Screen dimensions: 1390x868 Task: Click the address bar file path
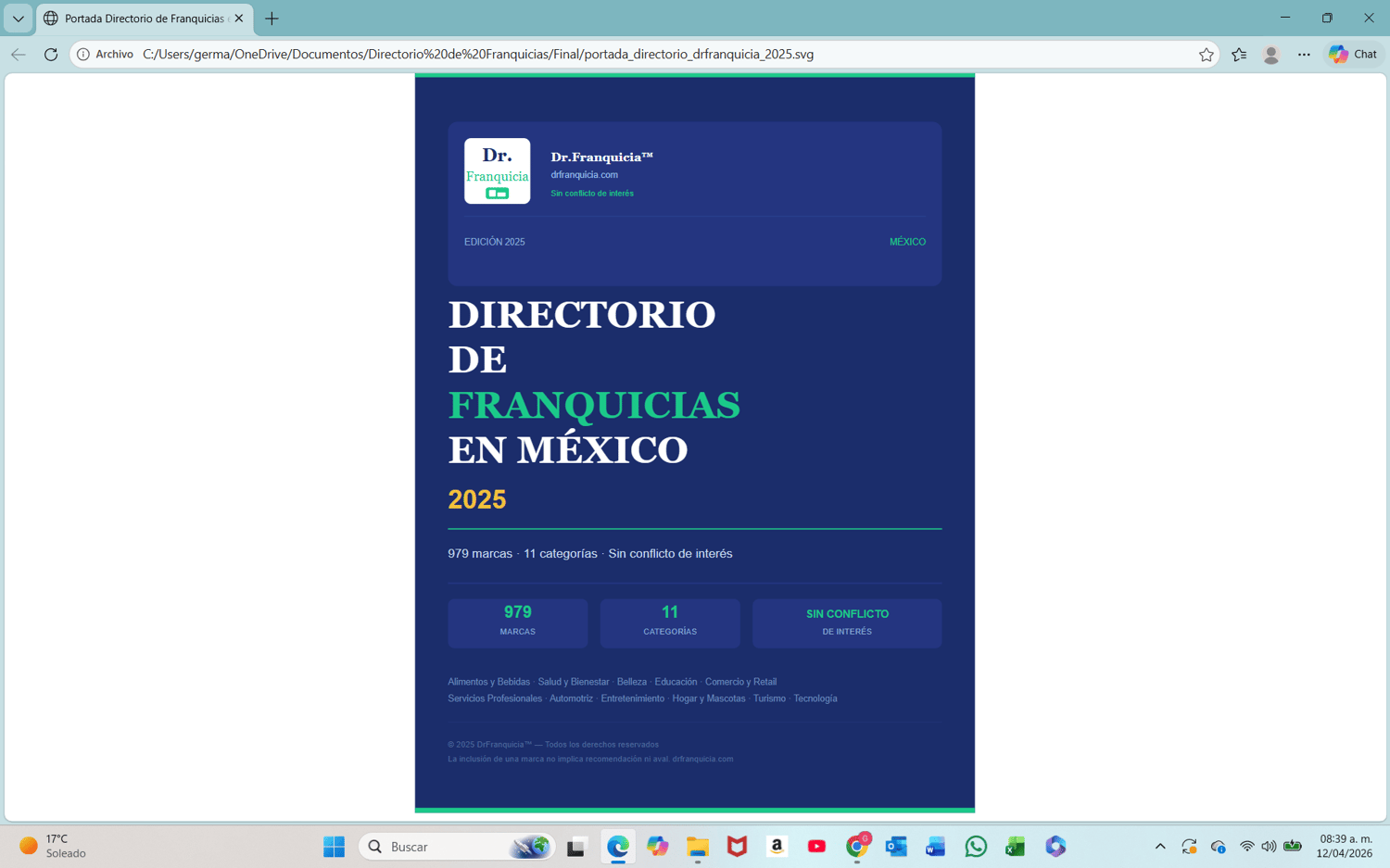(478, 55)
